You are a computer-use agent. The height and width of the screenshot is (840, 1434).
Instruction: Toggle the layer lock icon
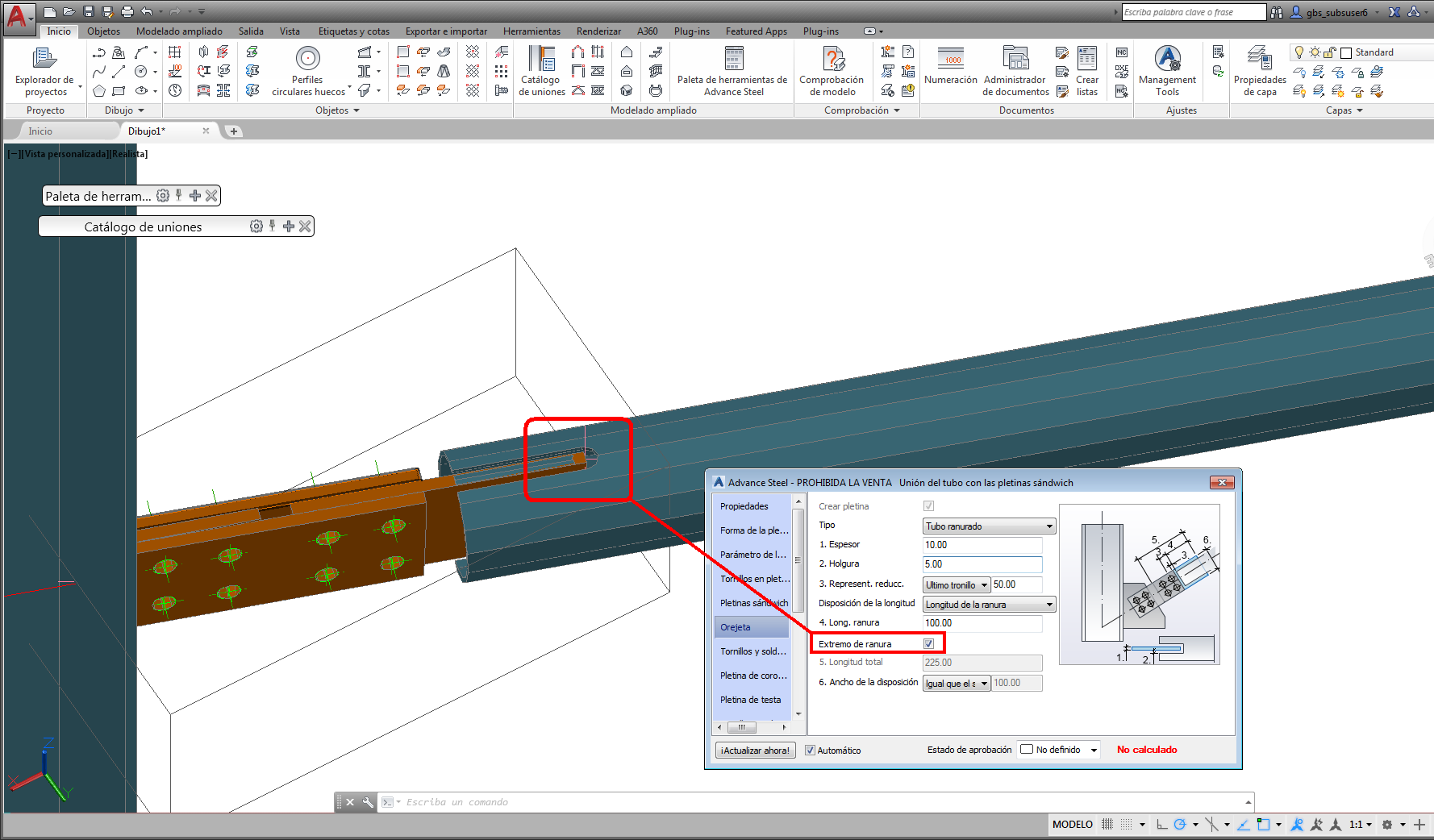(x=1330, y=52)
